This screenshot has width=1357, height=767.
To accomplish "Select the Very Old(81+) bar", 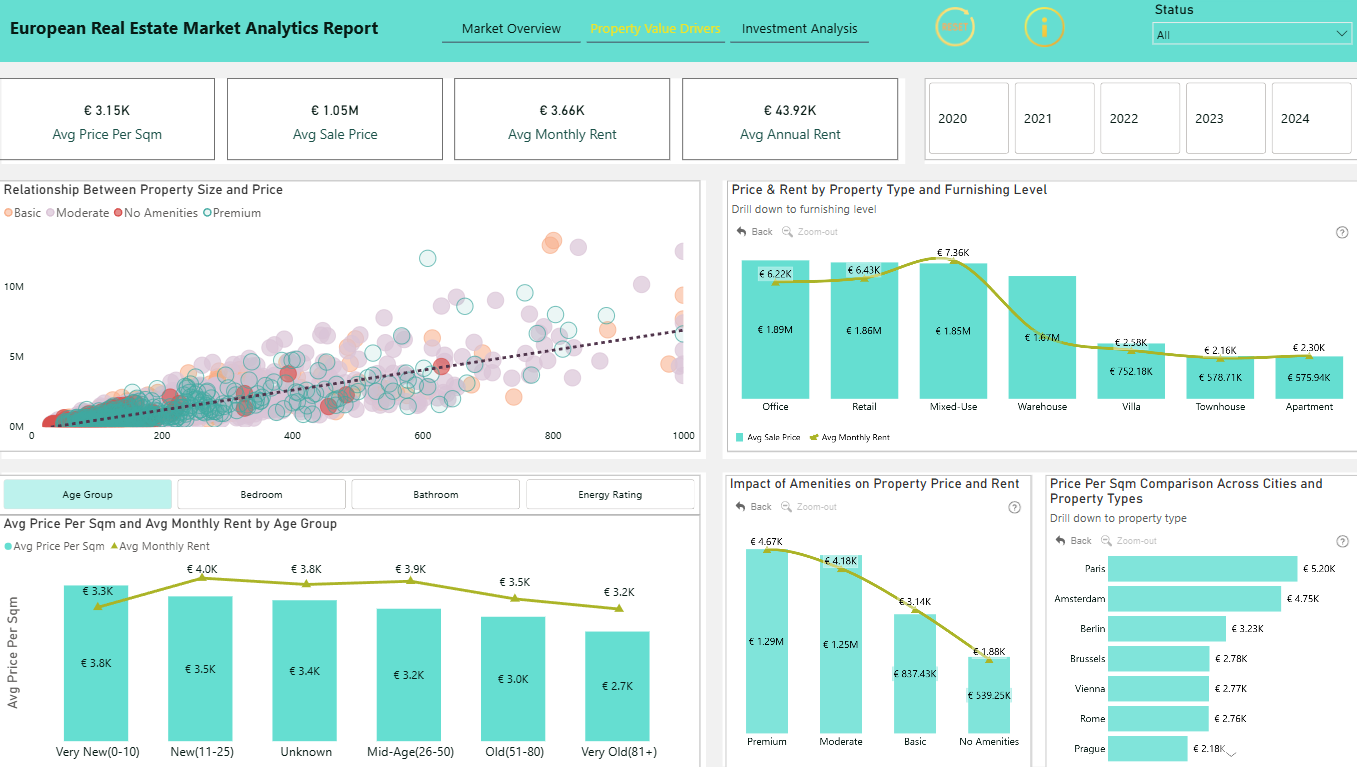I will [617, 686].
